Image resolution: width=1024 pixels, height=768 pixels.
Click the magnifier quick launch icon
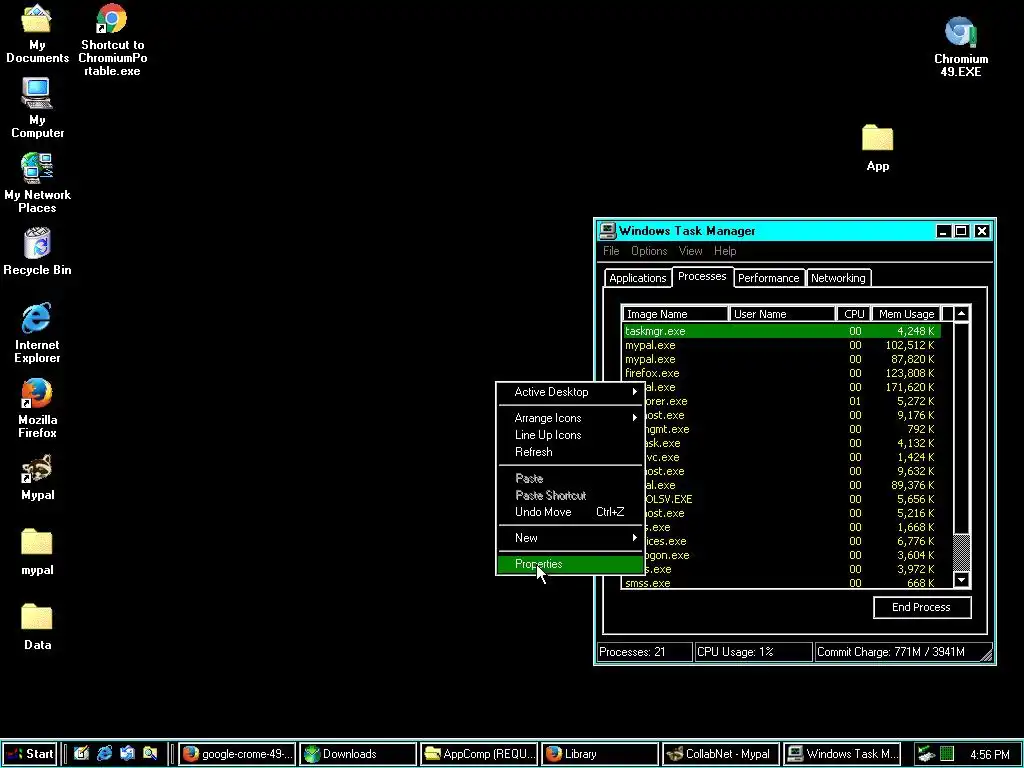150,754
